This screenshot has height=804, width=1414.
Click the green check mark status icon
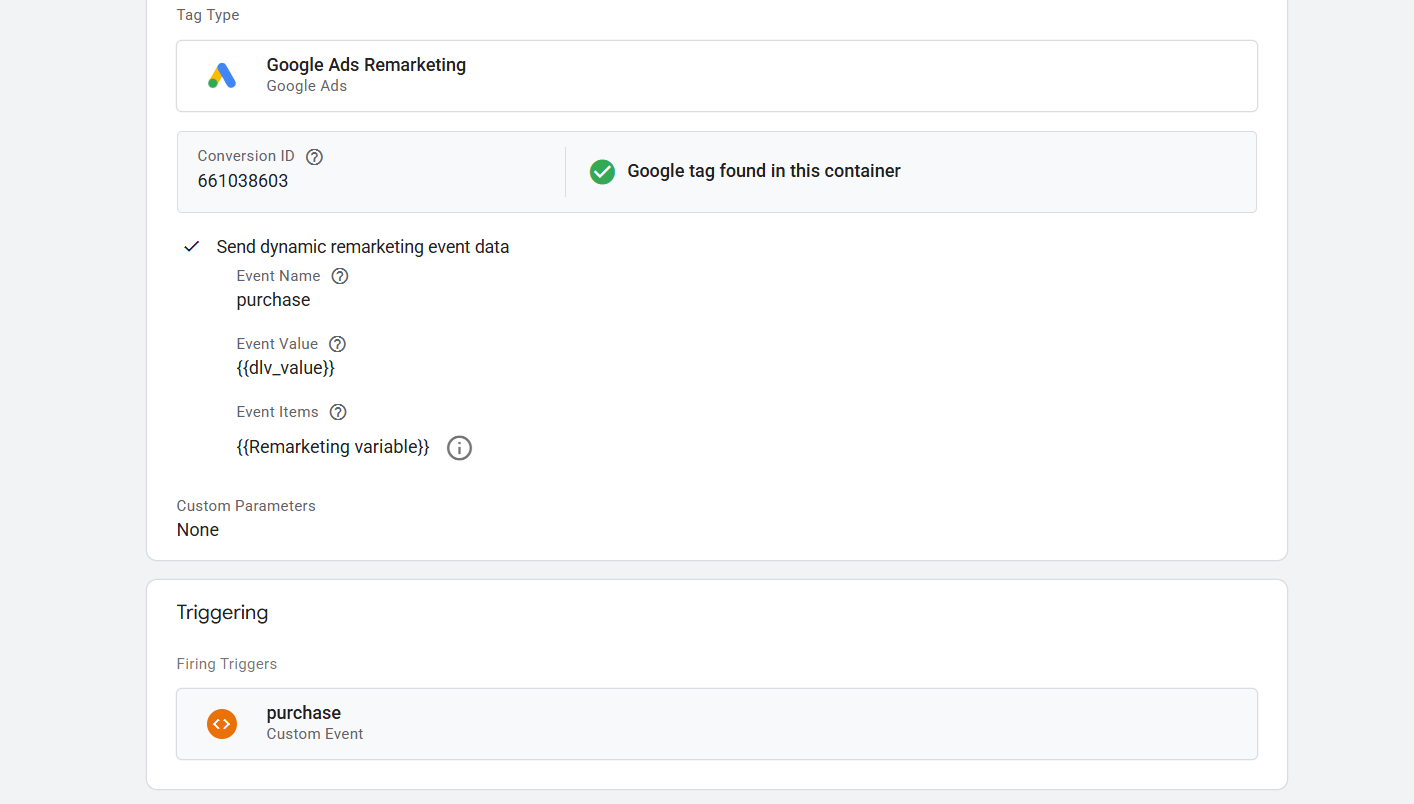(602, 172)
